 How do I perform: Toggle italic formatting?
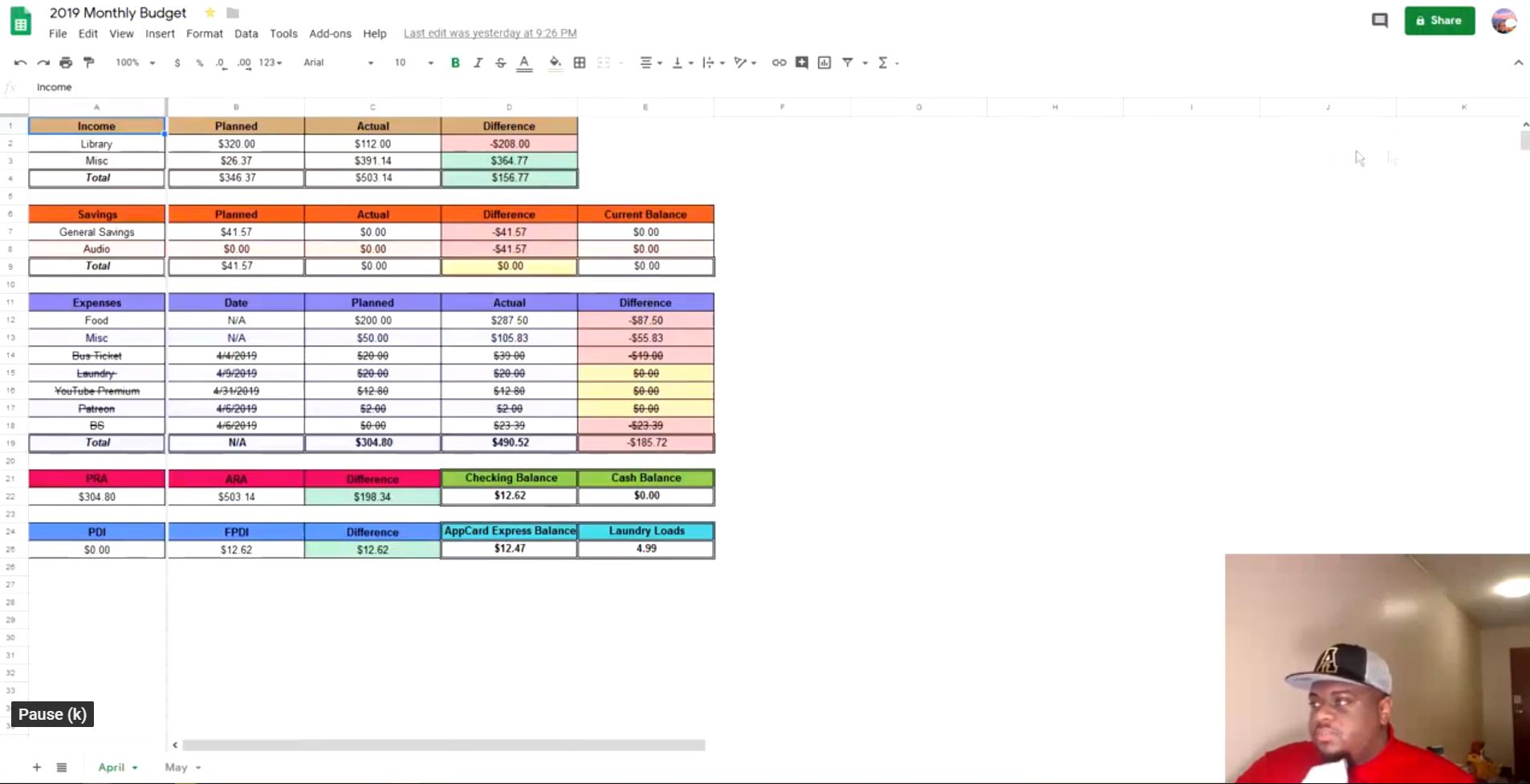pos(478,63)
